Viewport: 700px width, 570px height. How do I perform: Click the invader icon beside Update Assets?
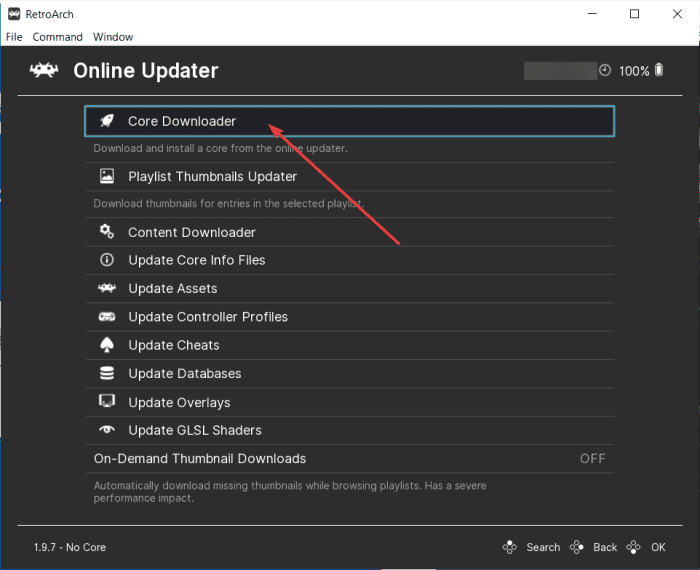(107, 288)
